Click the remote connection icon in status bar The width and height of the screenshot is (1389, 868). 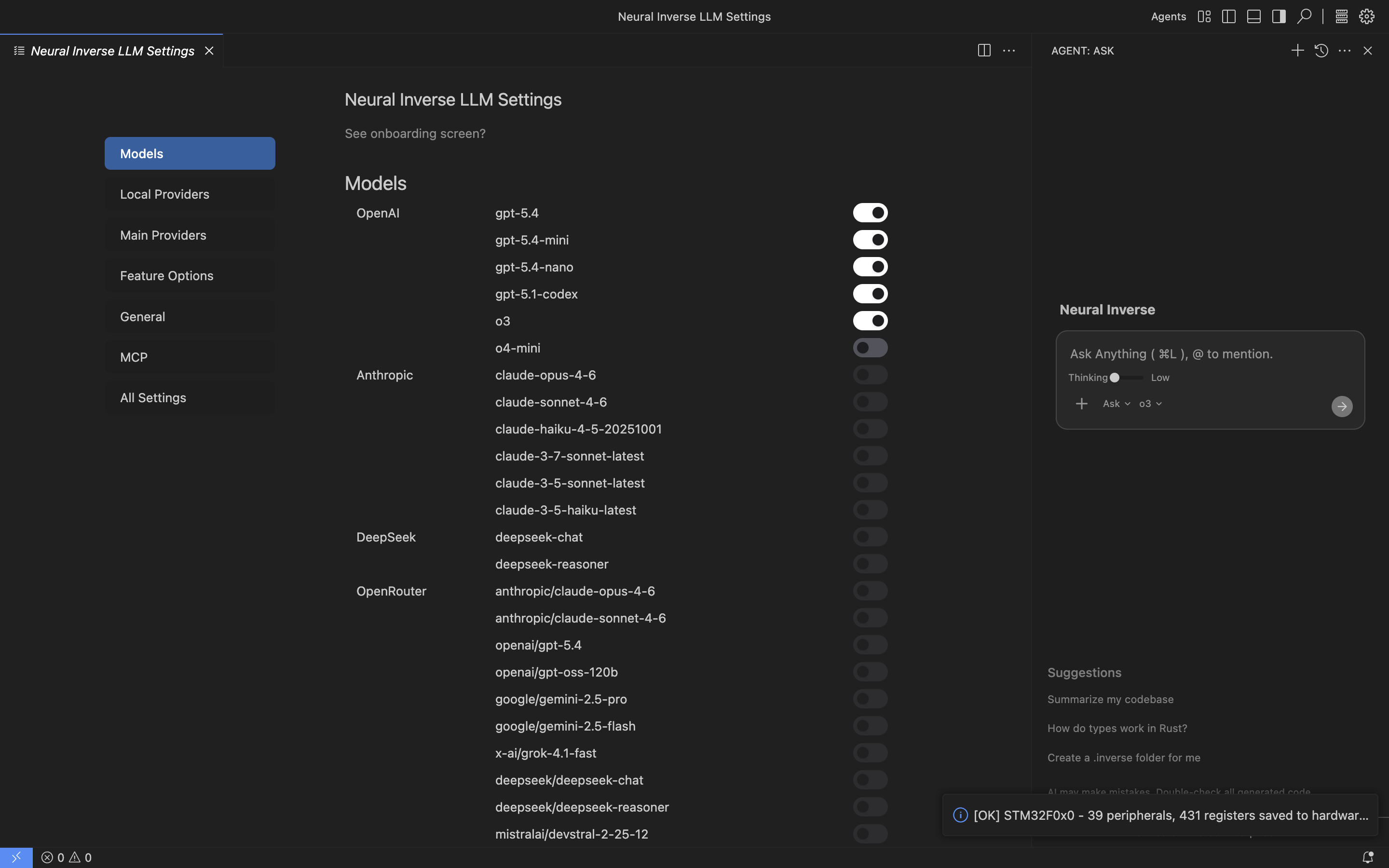(x=16, y=857)
